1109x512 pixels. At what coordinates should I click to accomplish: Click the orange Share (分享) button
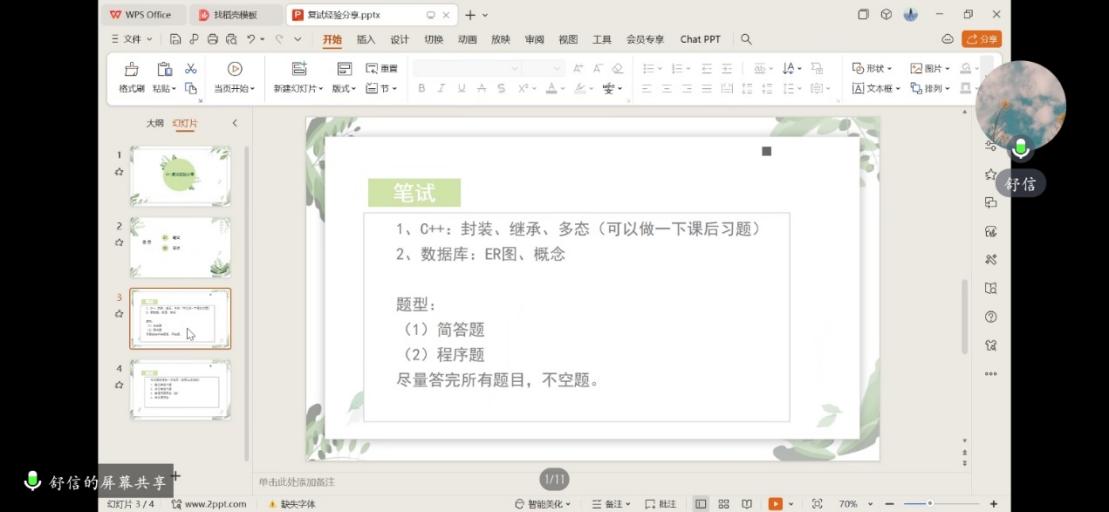point(981,39)
